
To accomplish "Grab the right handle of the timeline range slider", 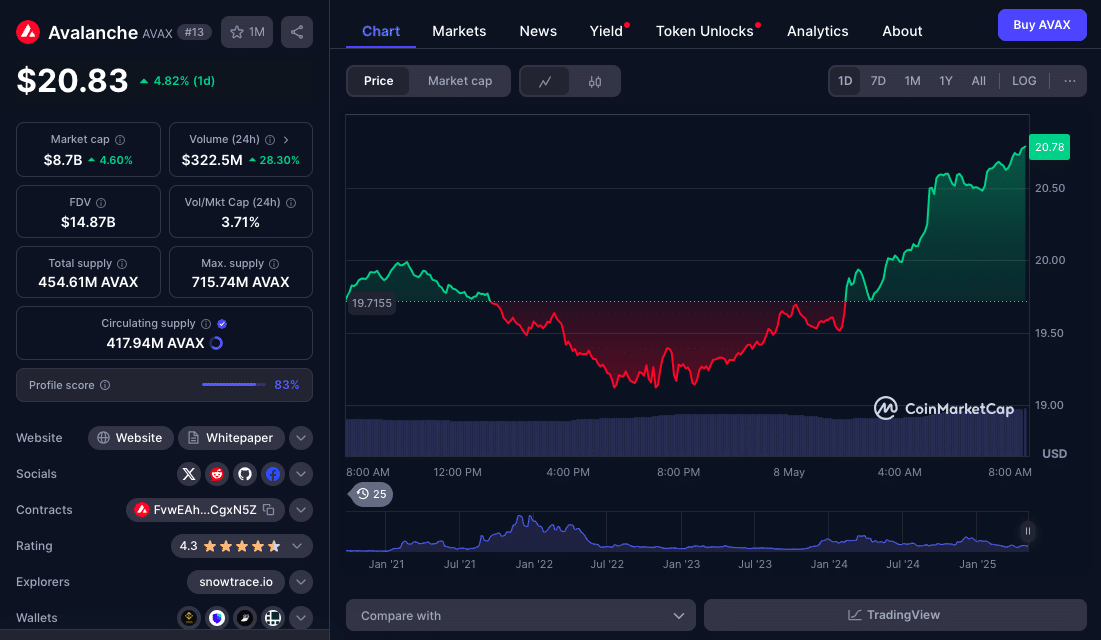I will 1027,531.
